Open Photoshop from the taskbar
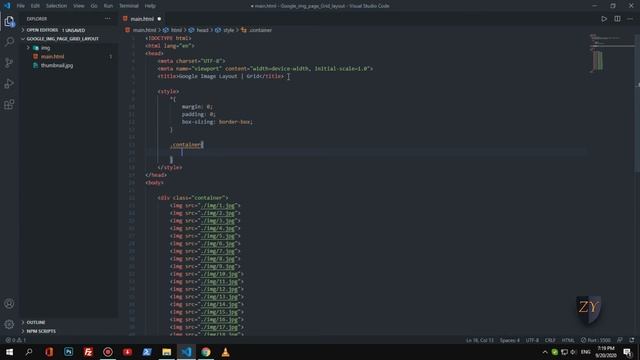 pos(69,352)
